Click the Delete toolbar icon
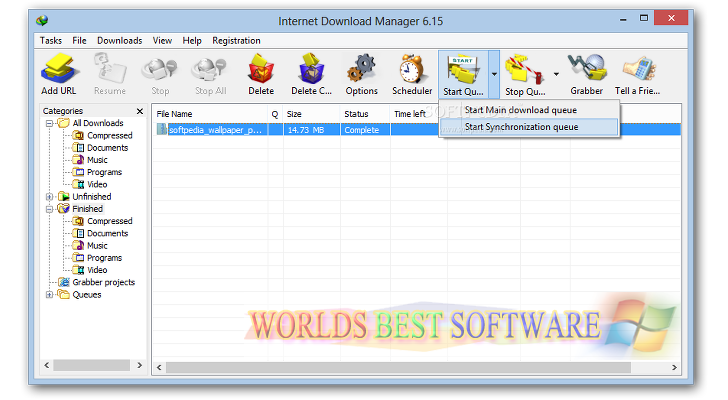 (x=261, y=68)
